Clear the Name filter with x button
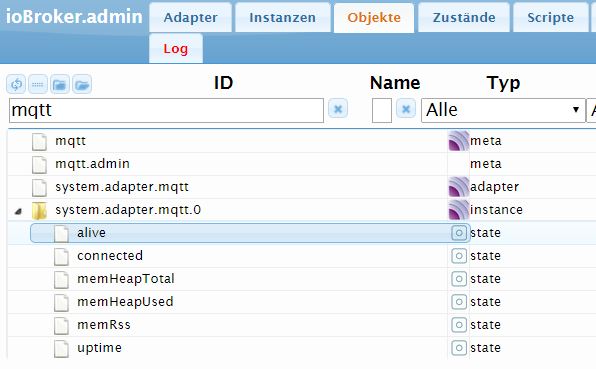Image resolution: width=596 pixels, height=369 pixels. [406, 108]
